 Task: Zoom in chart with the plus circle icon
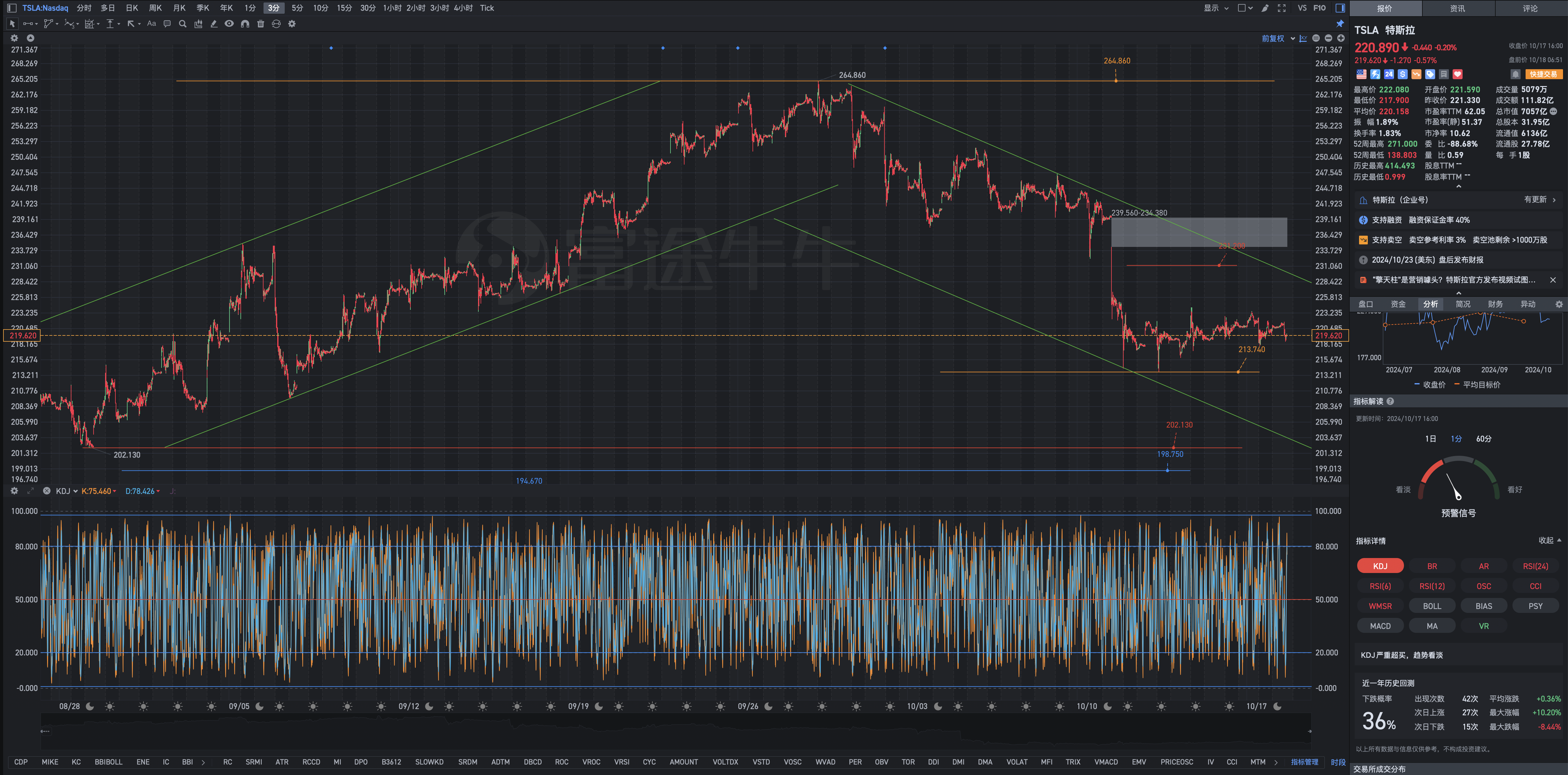click(1341, 38)
